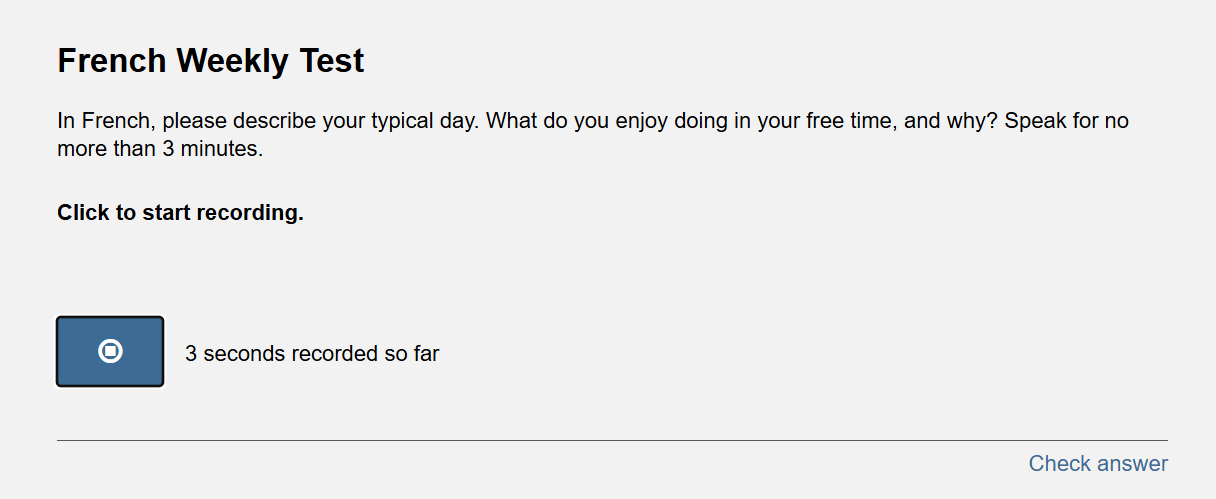Click 'more than 3 minutes.' in the instructions
This screenshot has width=1216, height=499.
tap(160, 150)
